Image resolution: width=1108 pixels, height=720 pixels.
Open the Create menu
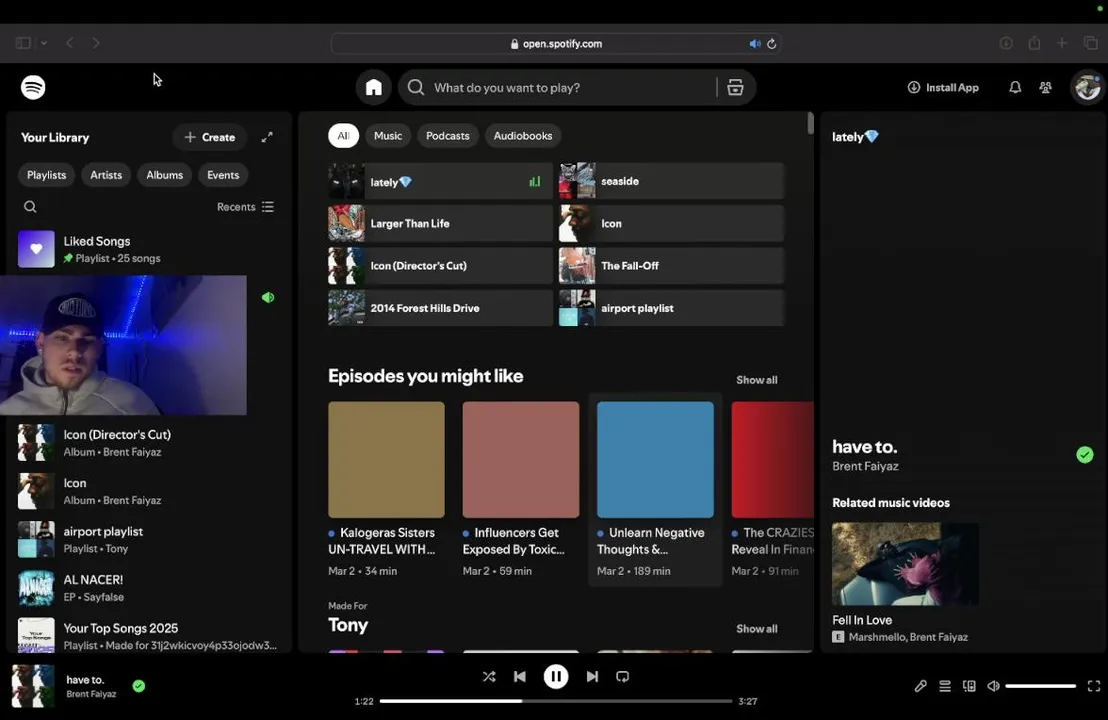210,137
